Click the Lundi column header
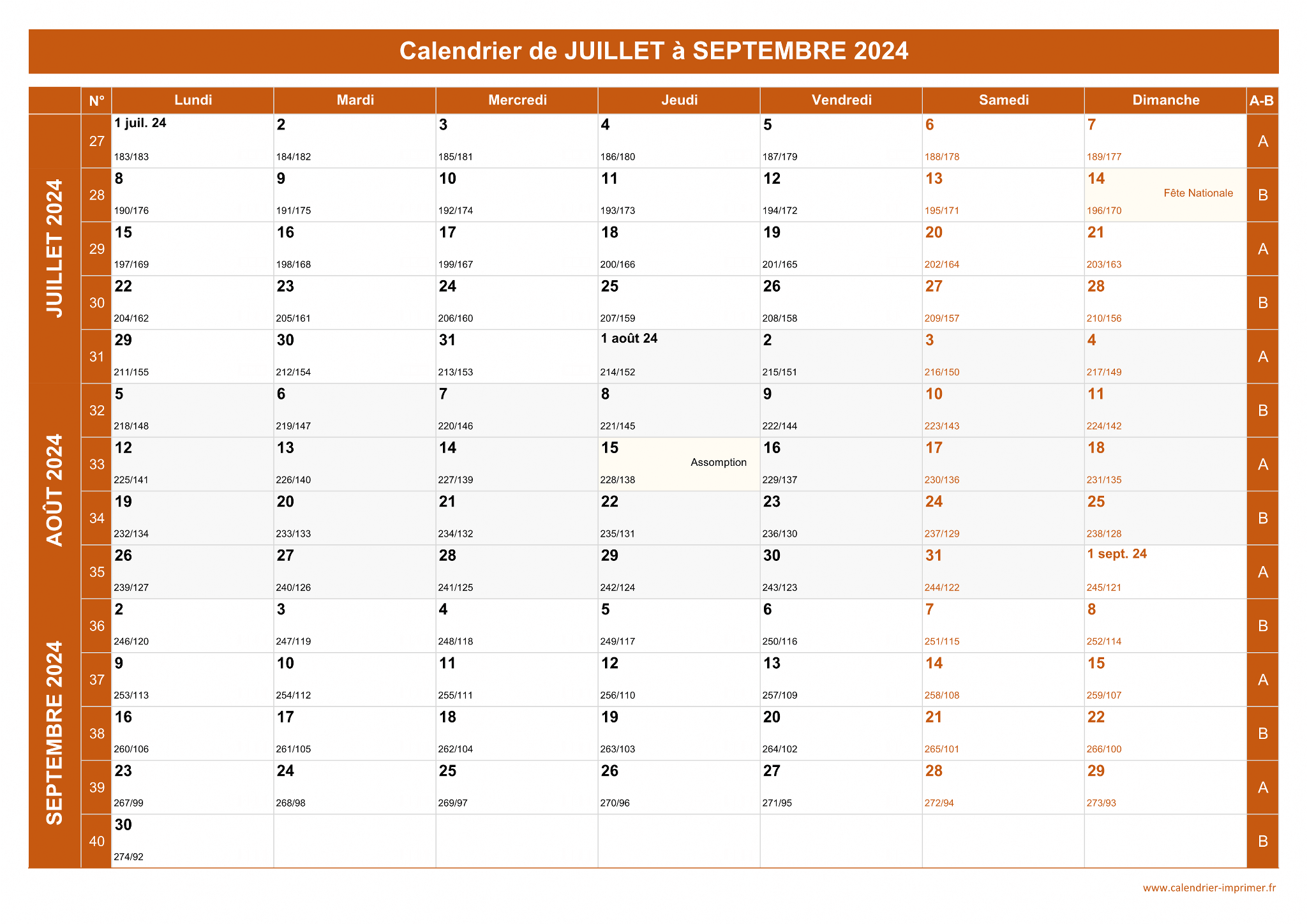 pos(193,100)
